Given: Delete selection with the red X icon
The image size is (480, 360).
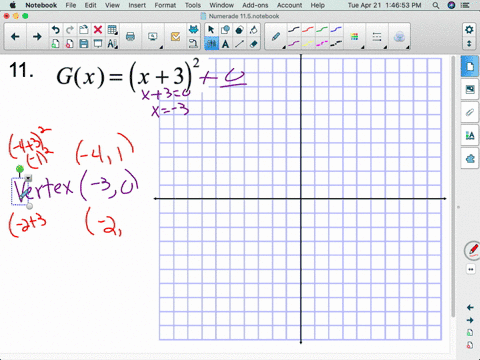Looking at the screenshot, I should (x=98, y=30).
